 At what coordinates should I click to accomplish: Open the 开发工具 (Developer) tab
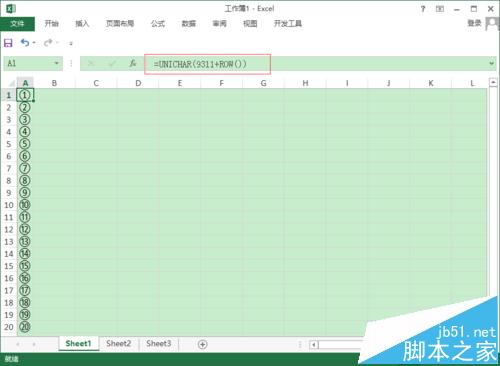click(288, 24)
